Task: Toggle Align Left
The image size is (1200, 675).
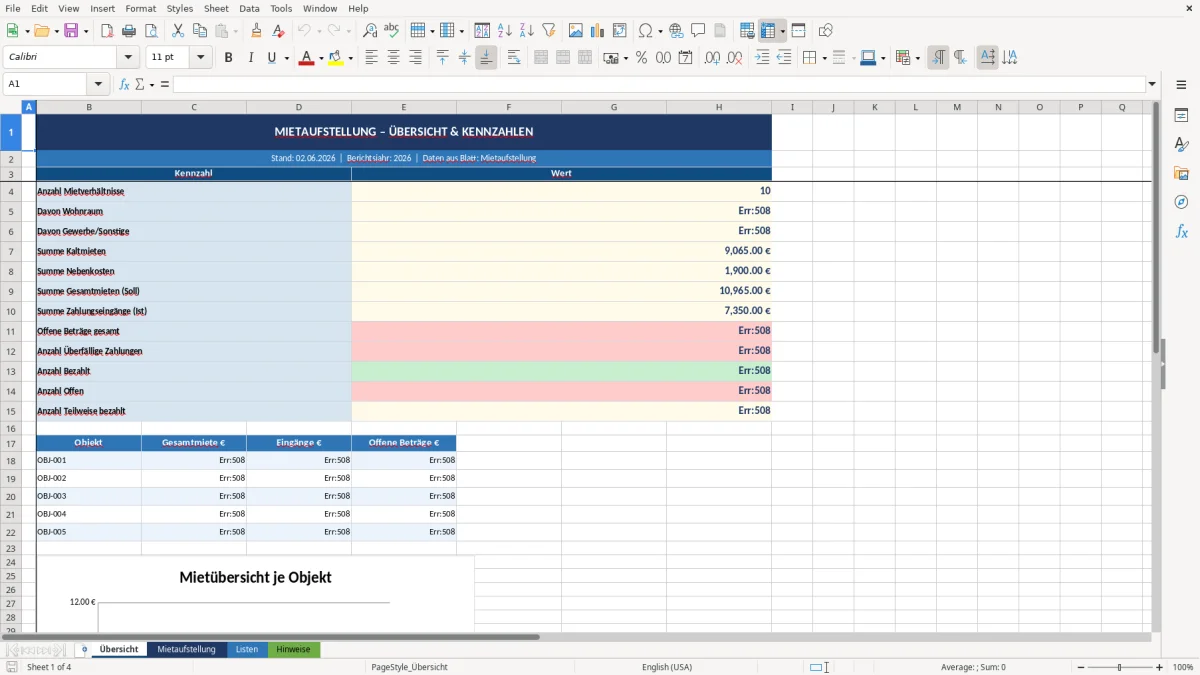Action: [372, 58]
